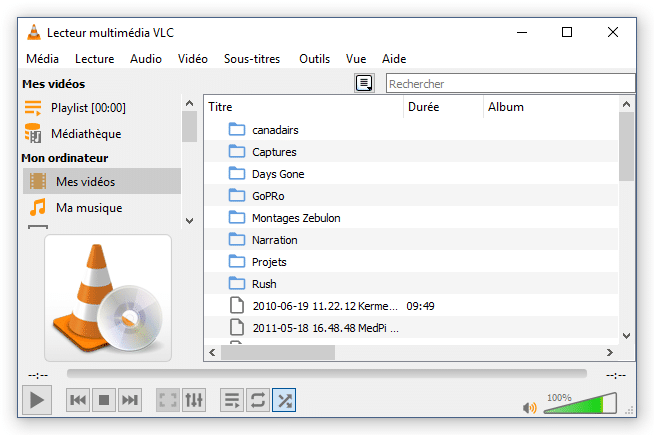Toggle loop repeat mode
The image size is (654, 435).
[258, 400]
